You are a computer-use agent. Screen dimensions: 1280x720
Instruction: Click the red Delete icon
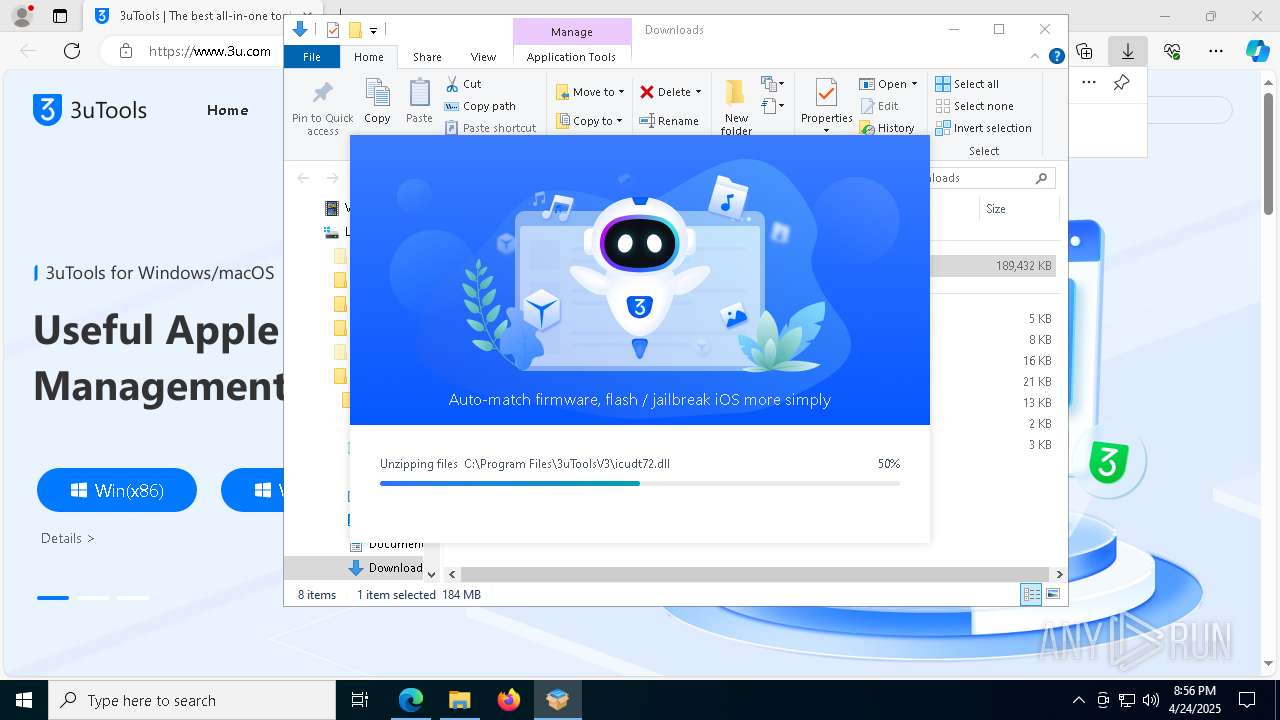(647, 92)
